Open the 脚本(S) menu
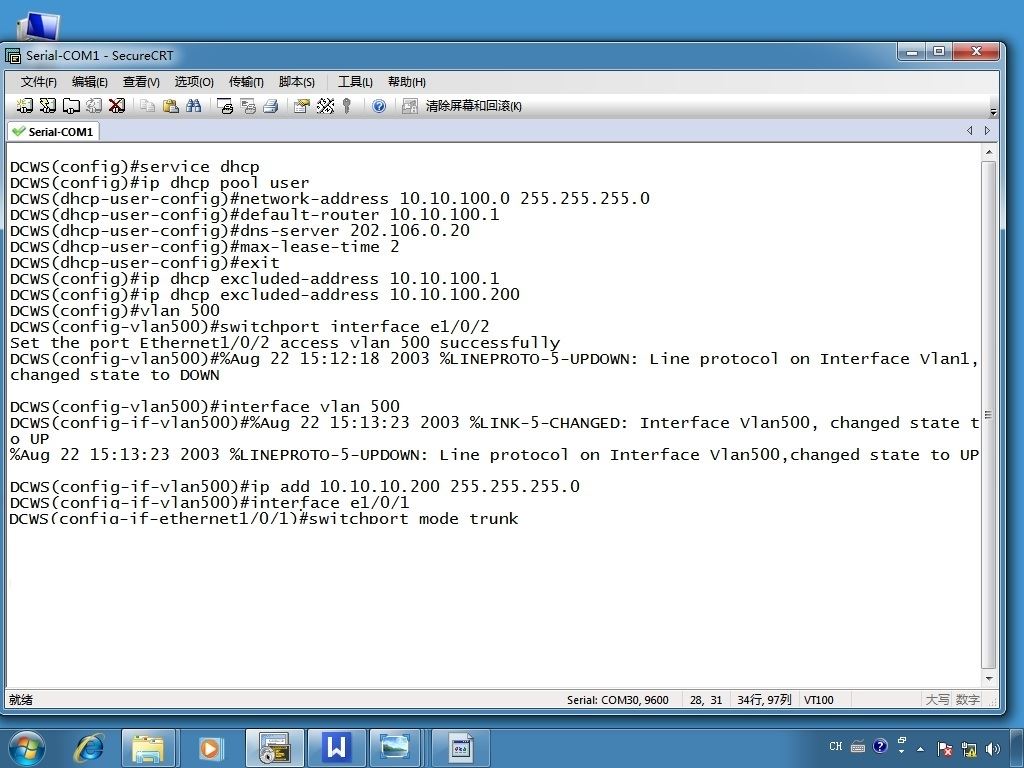Screen dimensions: 1024x768 click(296, 82)
